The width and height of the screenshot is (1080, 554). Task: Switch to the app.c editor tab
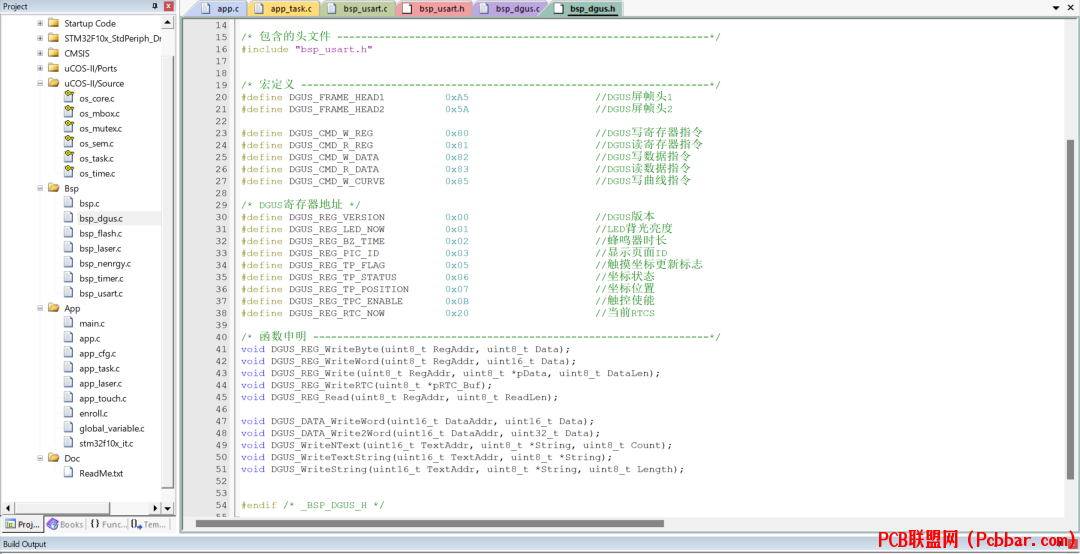(223, 9)
